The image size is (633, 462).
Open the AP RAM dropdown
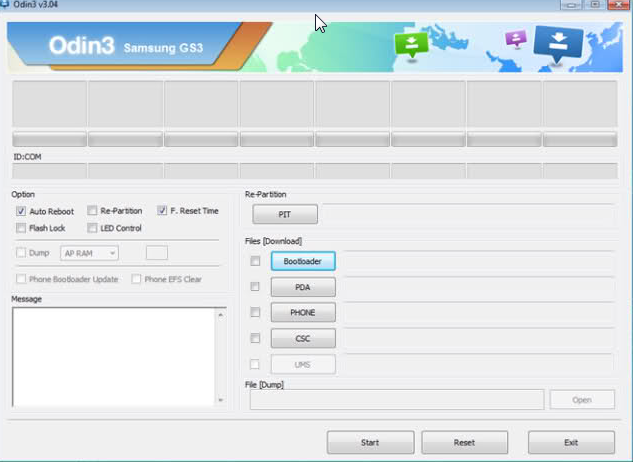(89, 253)
